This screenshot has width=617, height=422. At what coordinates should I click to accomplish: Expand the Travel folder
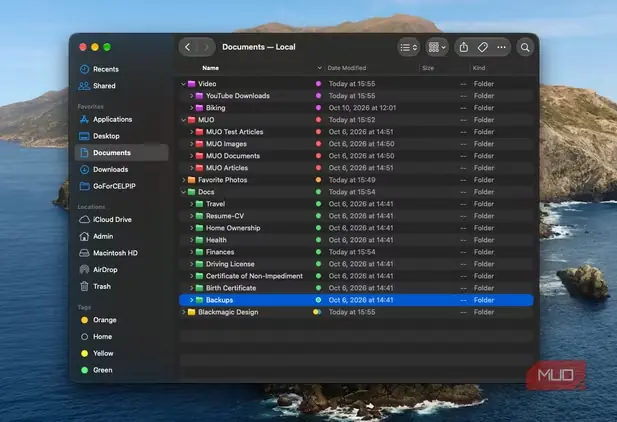point(191,204)
